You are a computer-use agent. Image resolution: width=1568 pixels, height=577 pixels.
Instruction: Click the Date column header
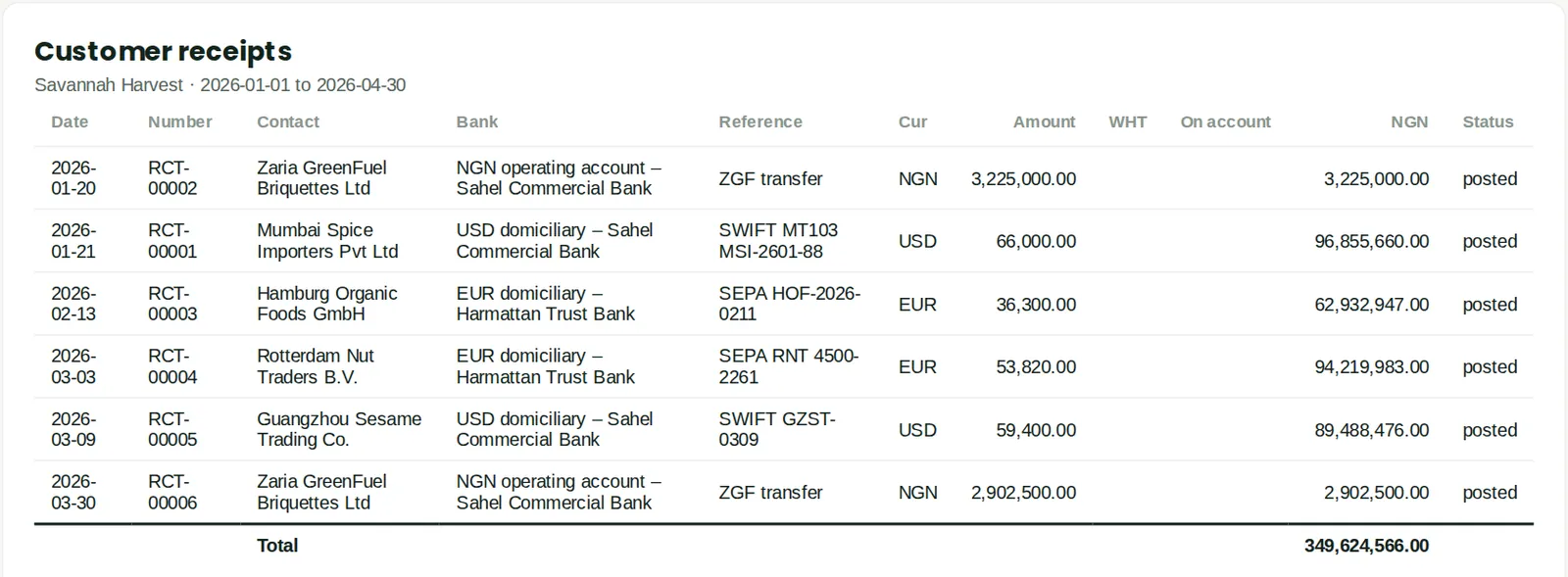tap(70, 121)
